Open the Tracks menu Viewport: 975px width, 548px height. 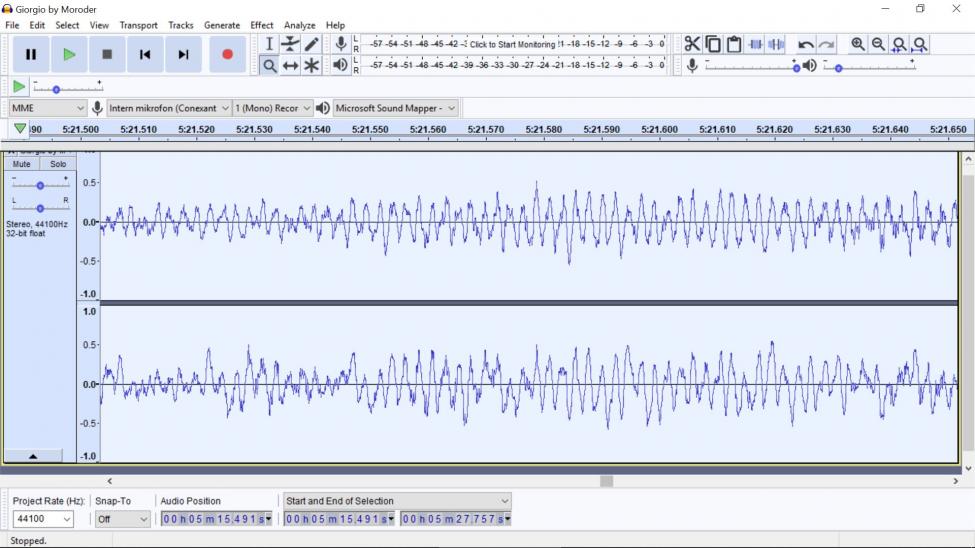click(181, 26)
